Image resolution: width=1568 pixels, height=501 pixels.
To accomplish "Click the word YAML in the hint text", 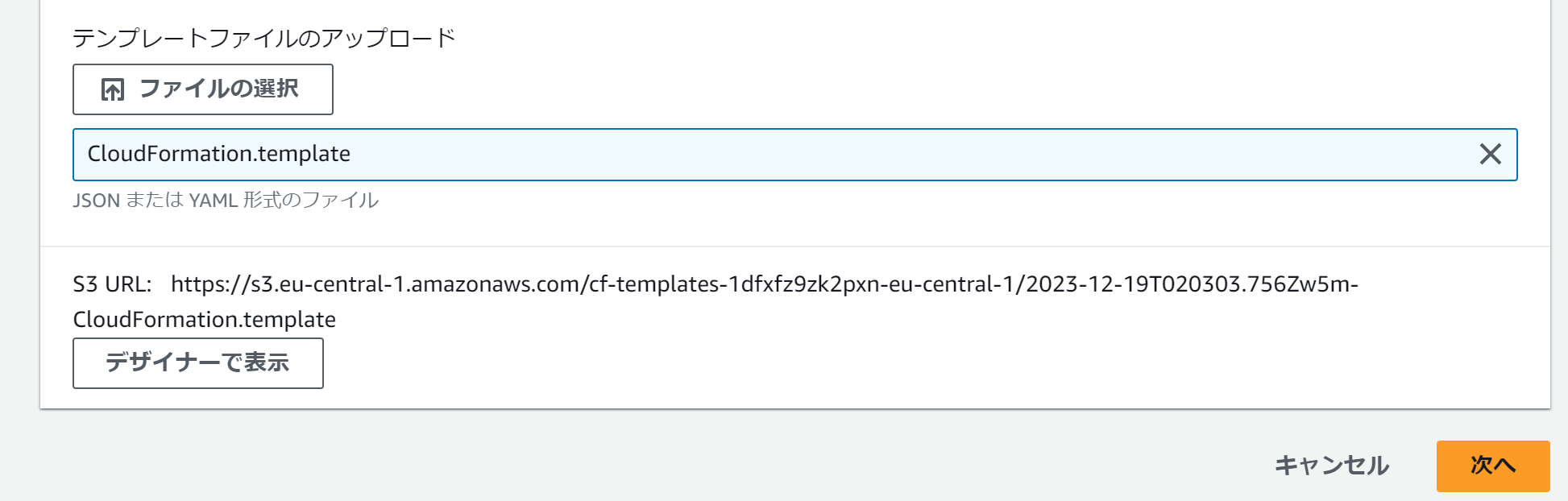I will tap(213, 201).
